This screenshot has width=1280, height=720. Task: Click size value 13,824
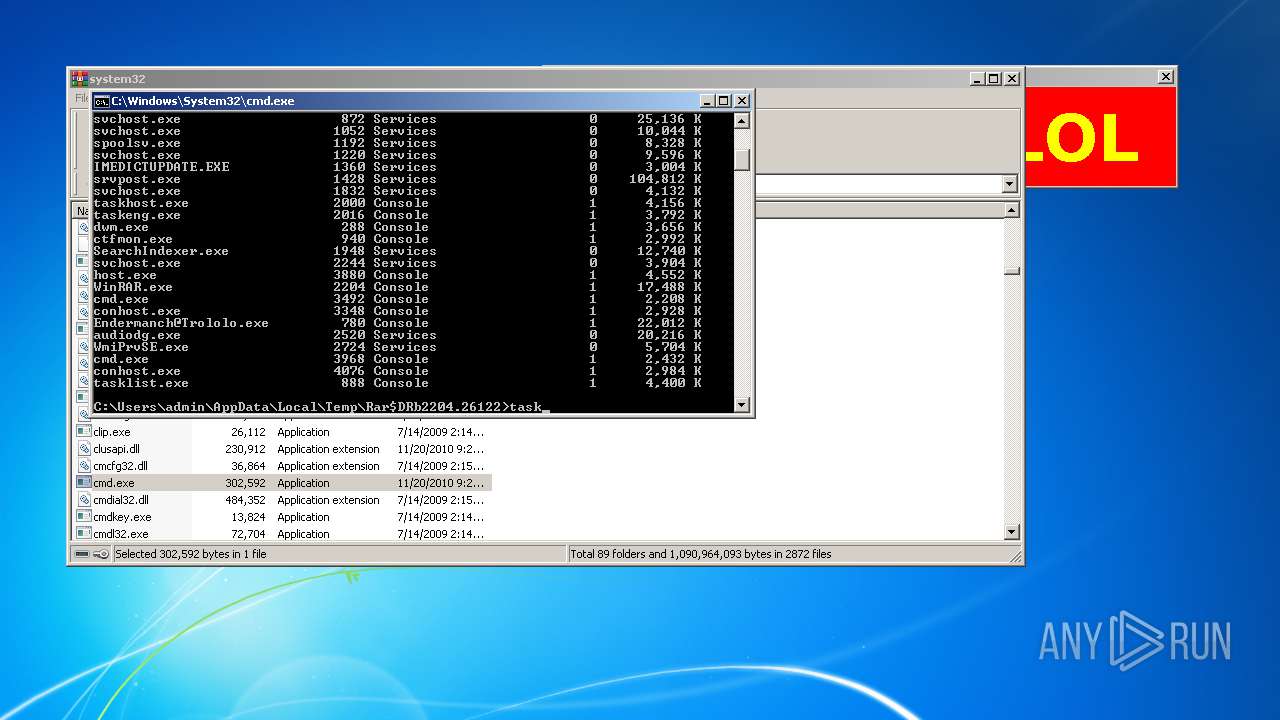(x=248, y=517)
